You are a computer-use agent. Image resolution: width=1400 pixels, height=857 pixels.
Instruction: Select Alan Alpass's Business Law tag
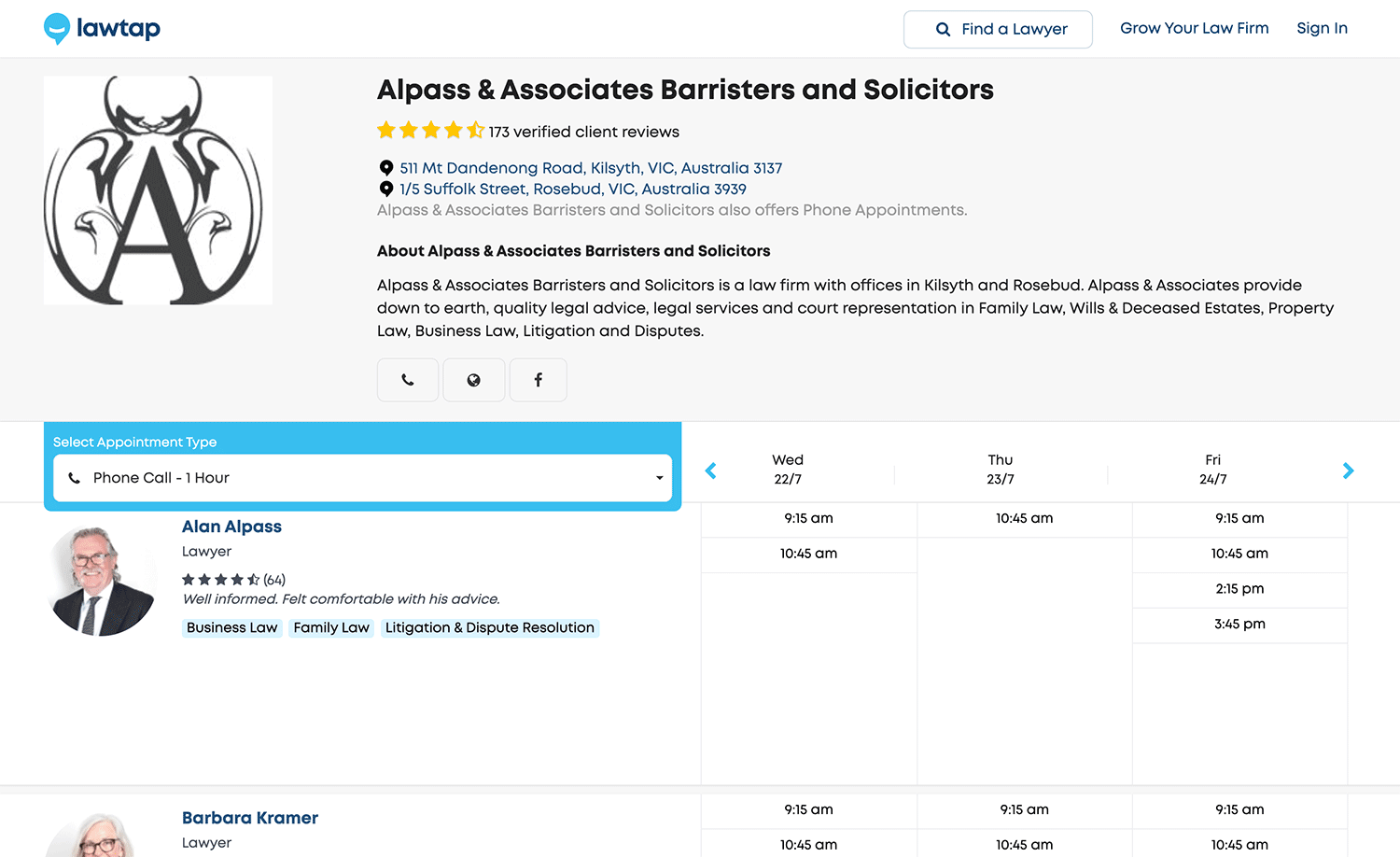(x=232, y=628)
